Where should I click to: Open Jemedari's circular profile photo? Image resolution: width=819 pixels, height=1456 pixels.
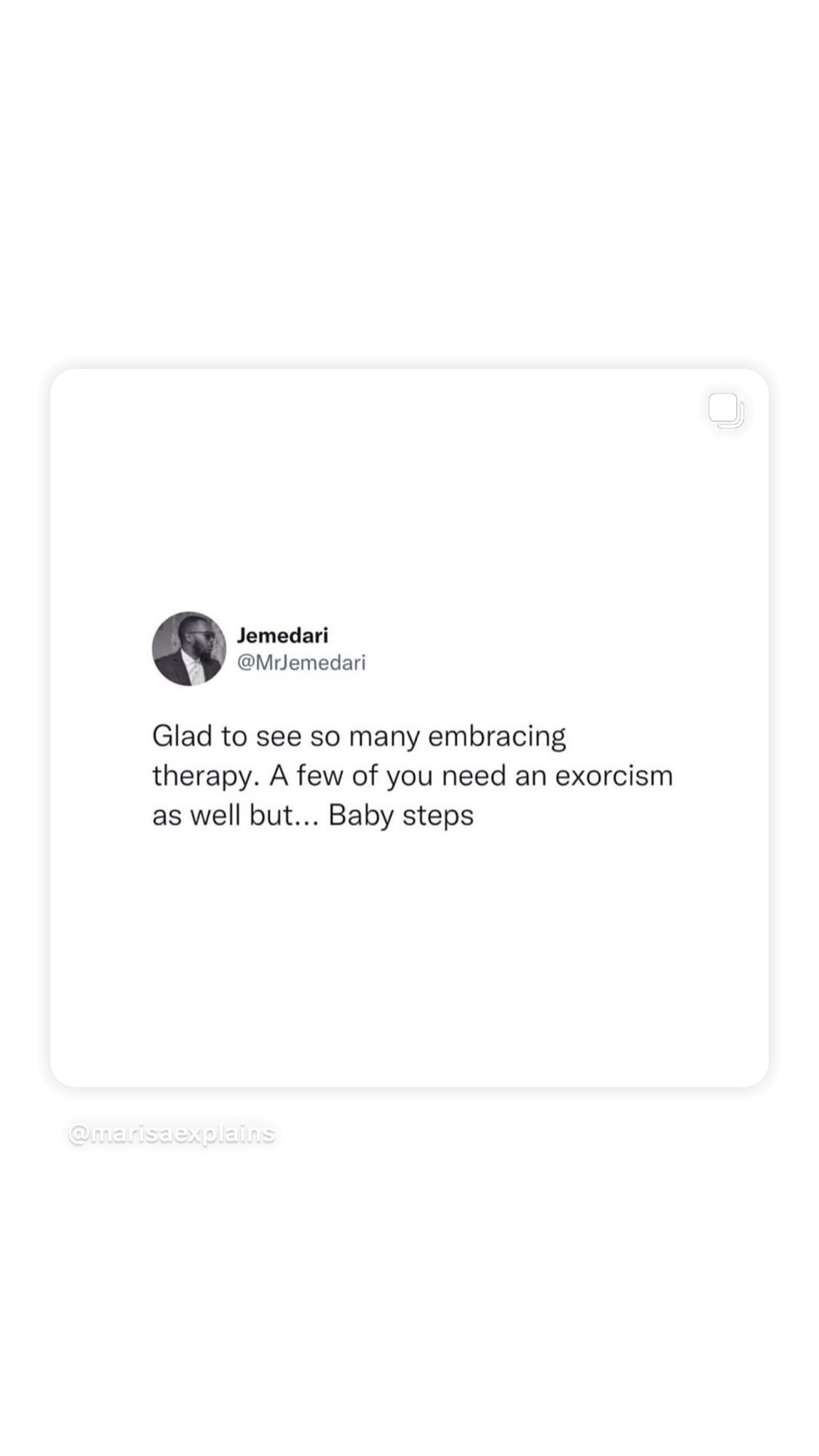189,648
